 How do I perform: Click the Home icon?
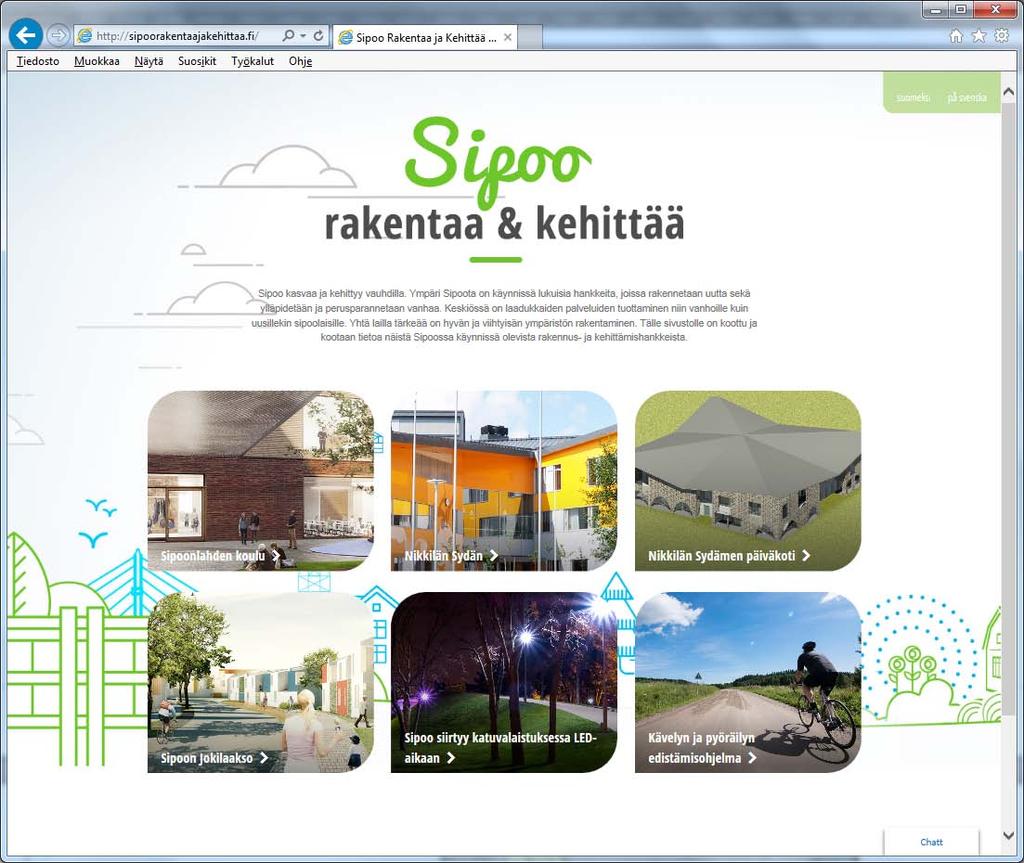click(955, 36)
